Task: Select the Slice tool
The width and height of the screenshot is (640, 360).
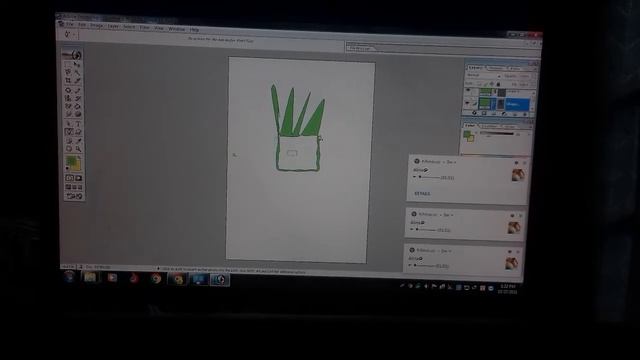Action: coord(77,81)
